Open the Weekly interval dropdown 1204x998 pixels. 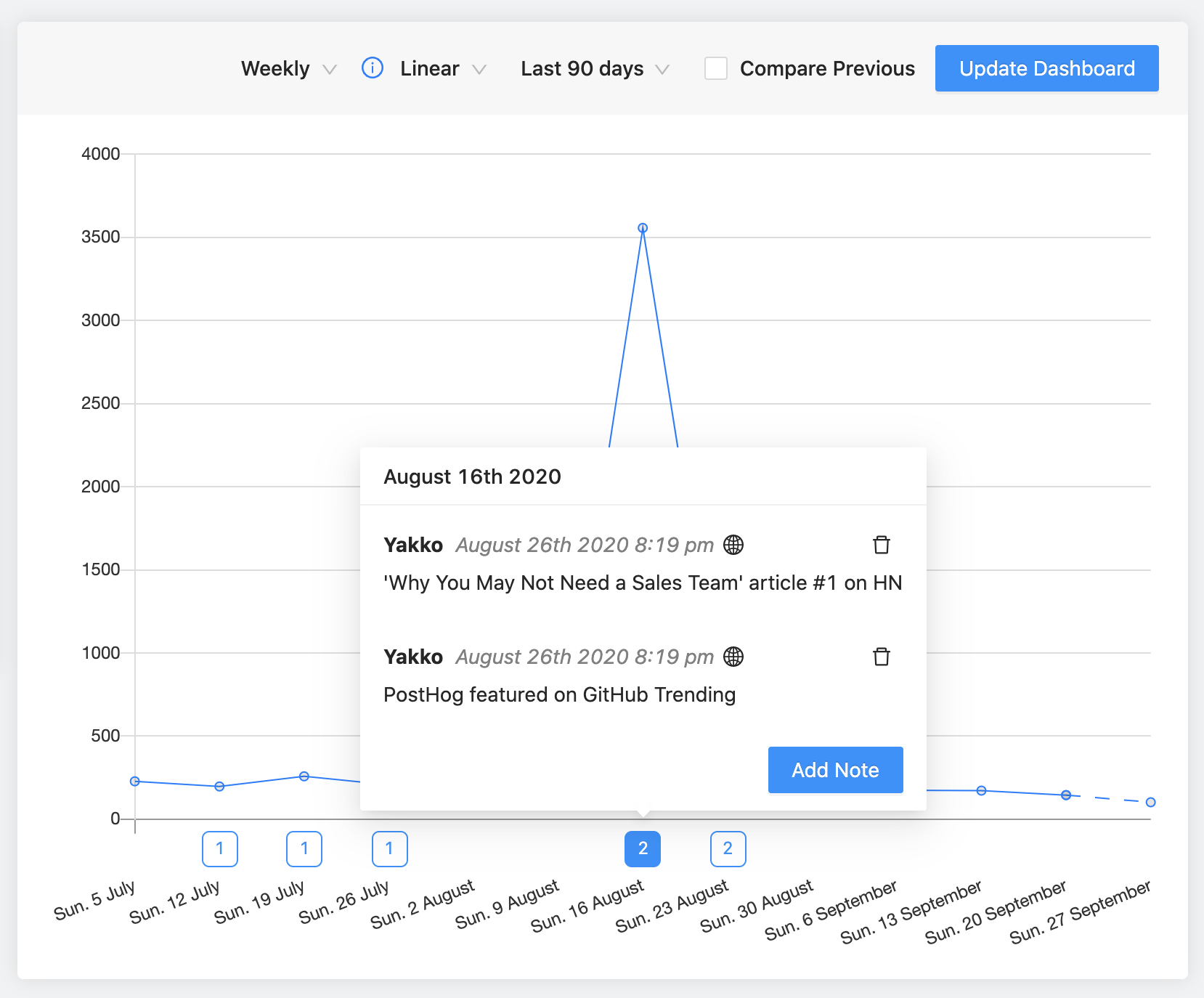click(x=288, y=69)
